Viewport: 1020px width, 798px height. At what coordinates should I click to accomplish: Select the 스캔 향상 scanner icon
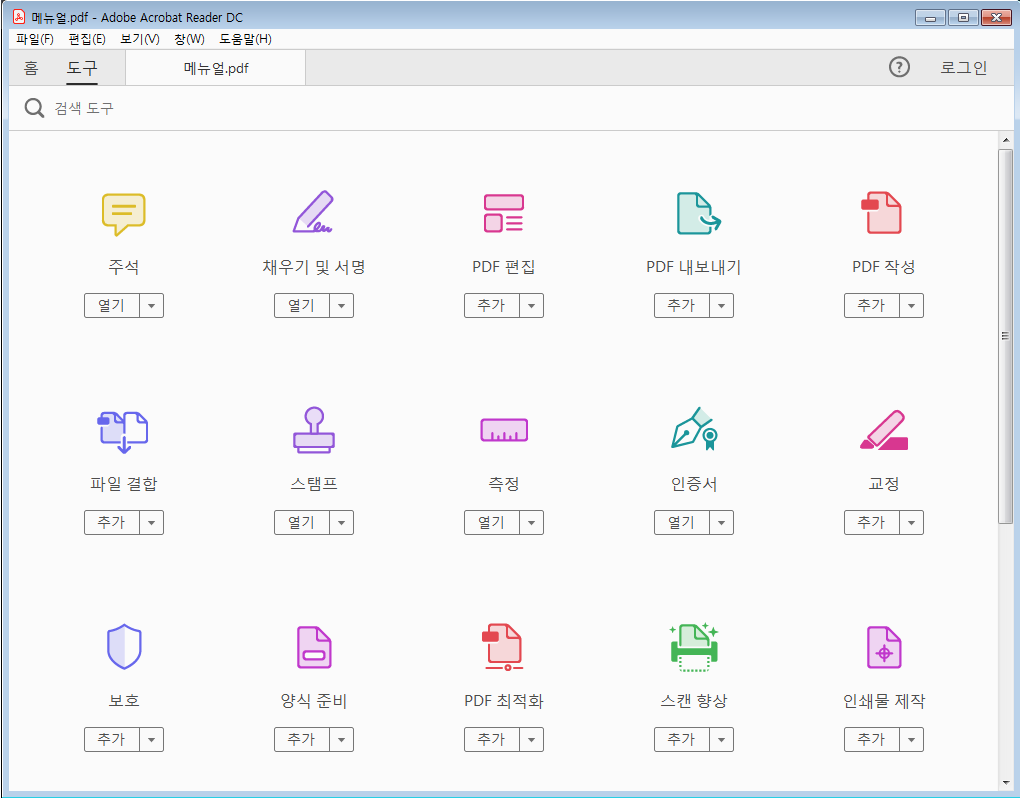pos(694,647)
